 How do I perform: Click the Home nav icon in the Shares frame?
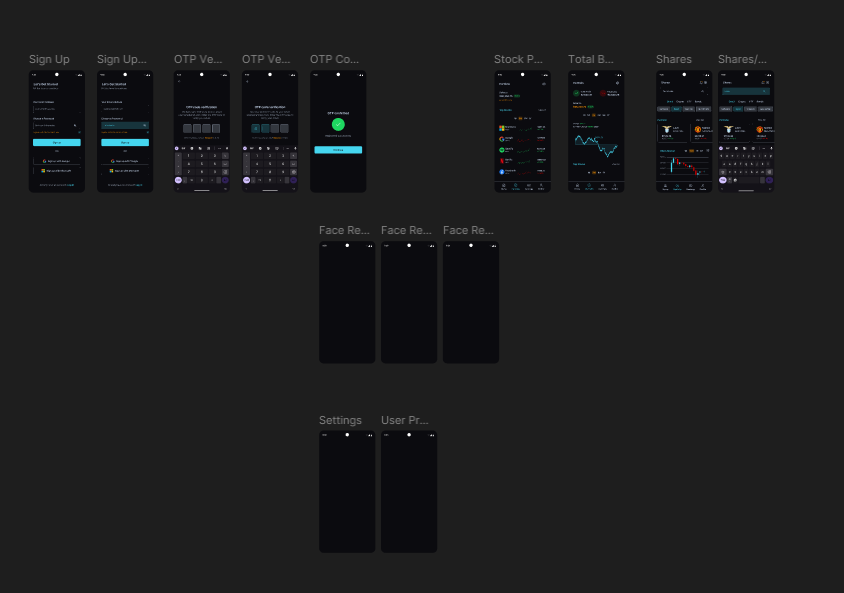pos(665,187)
